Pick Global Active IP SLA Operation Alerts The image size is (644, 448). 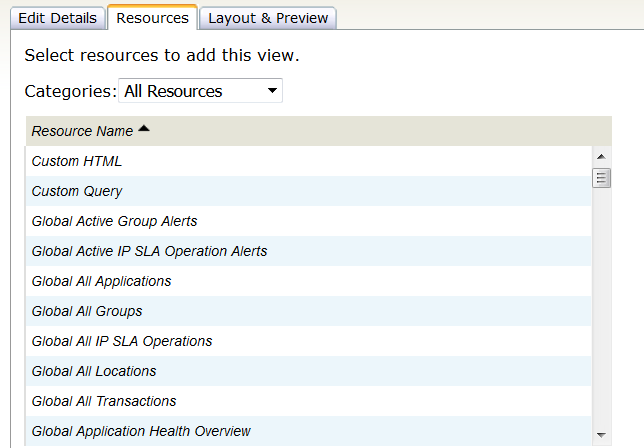coord(308,251)
